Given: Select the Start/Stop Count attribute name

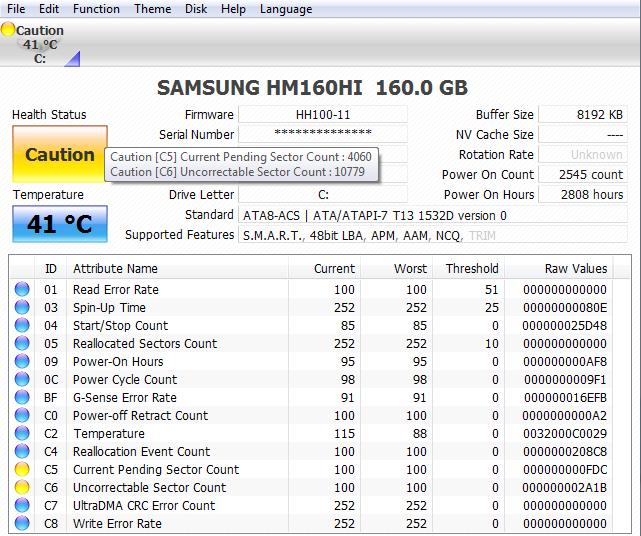Looking at the screenshot, I should (120, 325).
